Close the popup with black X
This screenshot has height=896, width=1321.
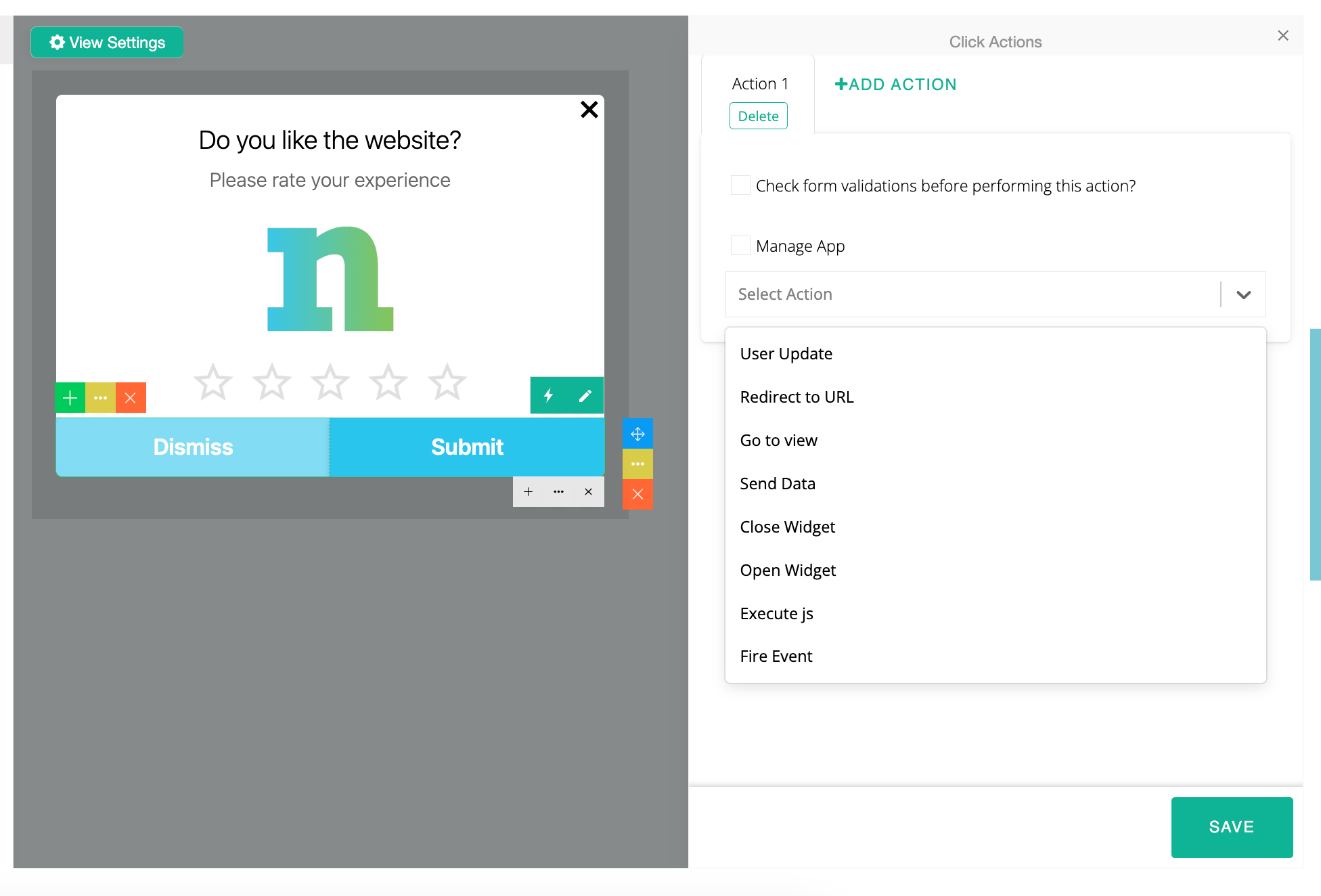pyautogui.click(x=589, y=110)
